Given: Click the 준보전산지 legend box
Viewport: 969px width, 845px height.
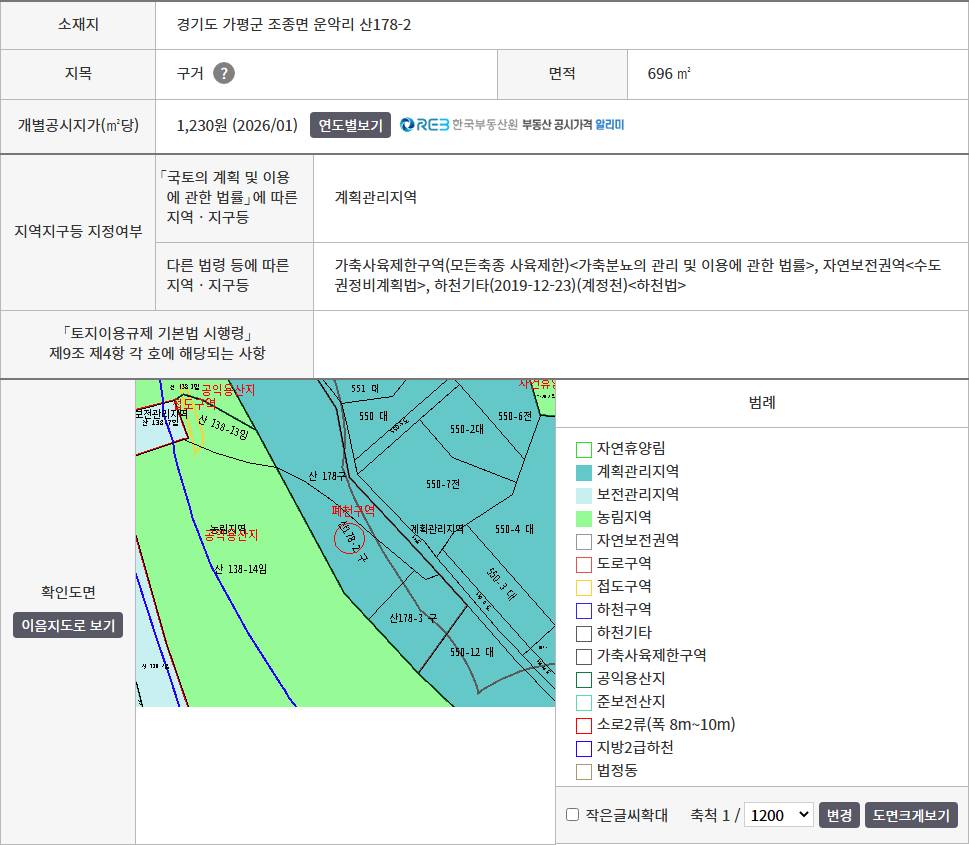Looking at the screenshot, I should 584,702.
